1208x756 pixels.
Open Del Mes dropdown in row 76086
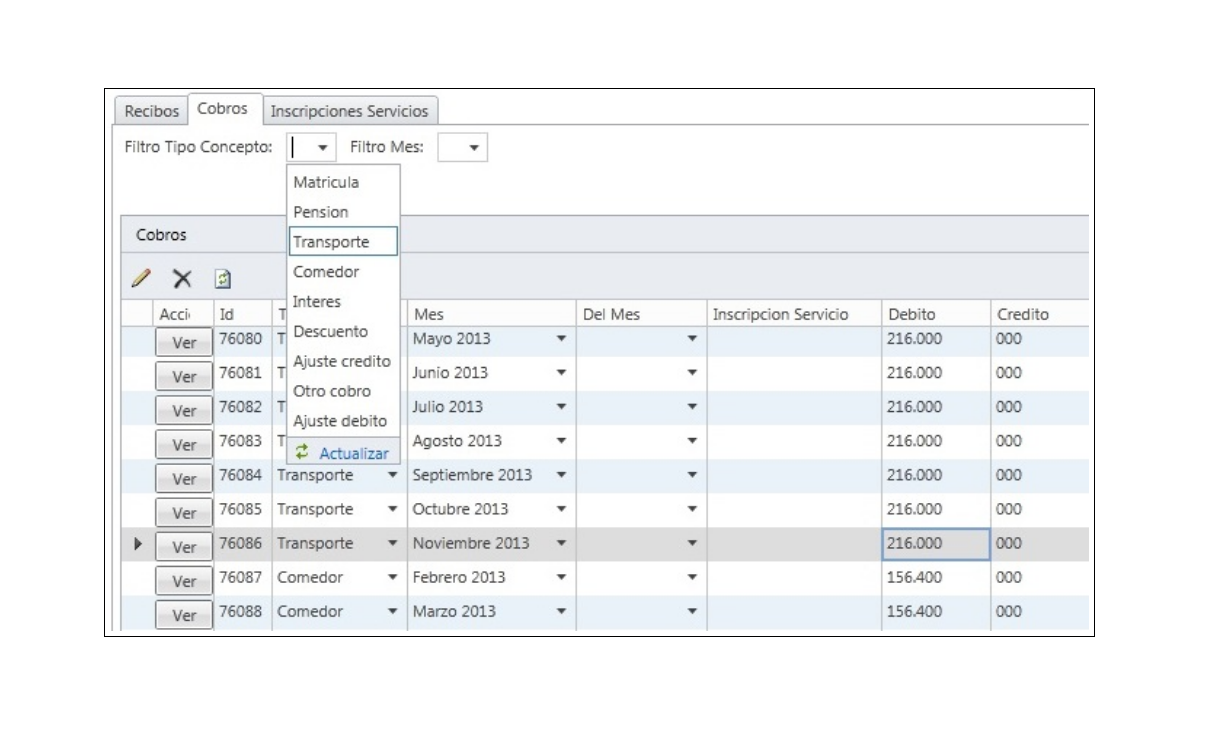click(691, 543)
